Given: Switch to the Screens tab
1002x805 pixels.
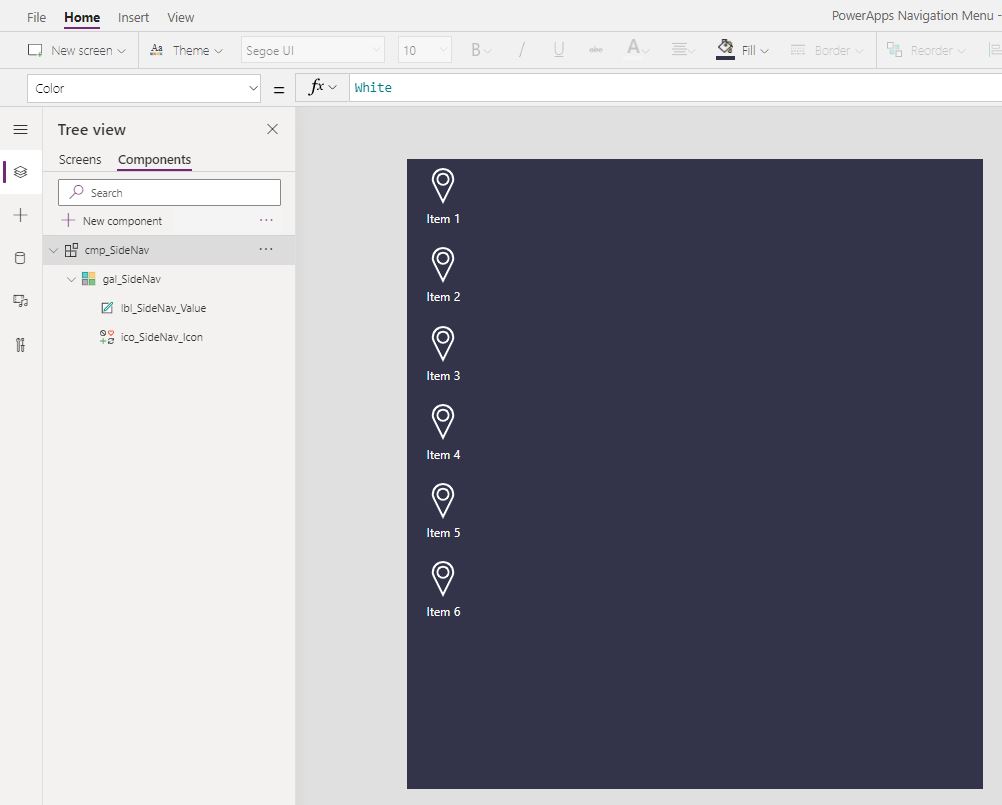Looking at the screenshot, I should (80, 159).
